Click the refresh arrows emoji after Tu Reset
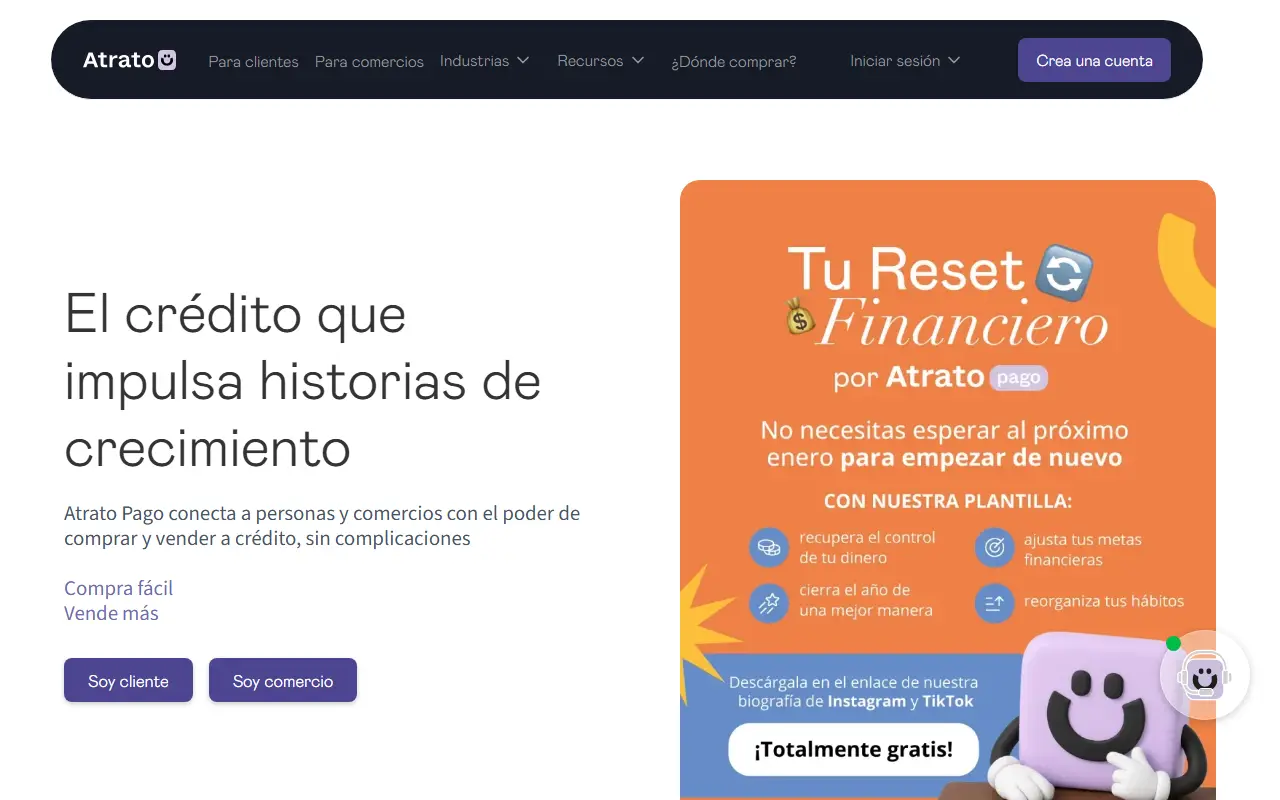1280x800 pixels. tap(1064, 272)
